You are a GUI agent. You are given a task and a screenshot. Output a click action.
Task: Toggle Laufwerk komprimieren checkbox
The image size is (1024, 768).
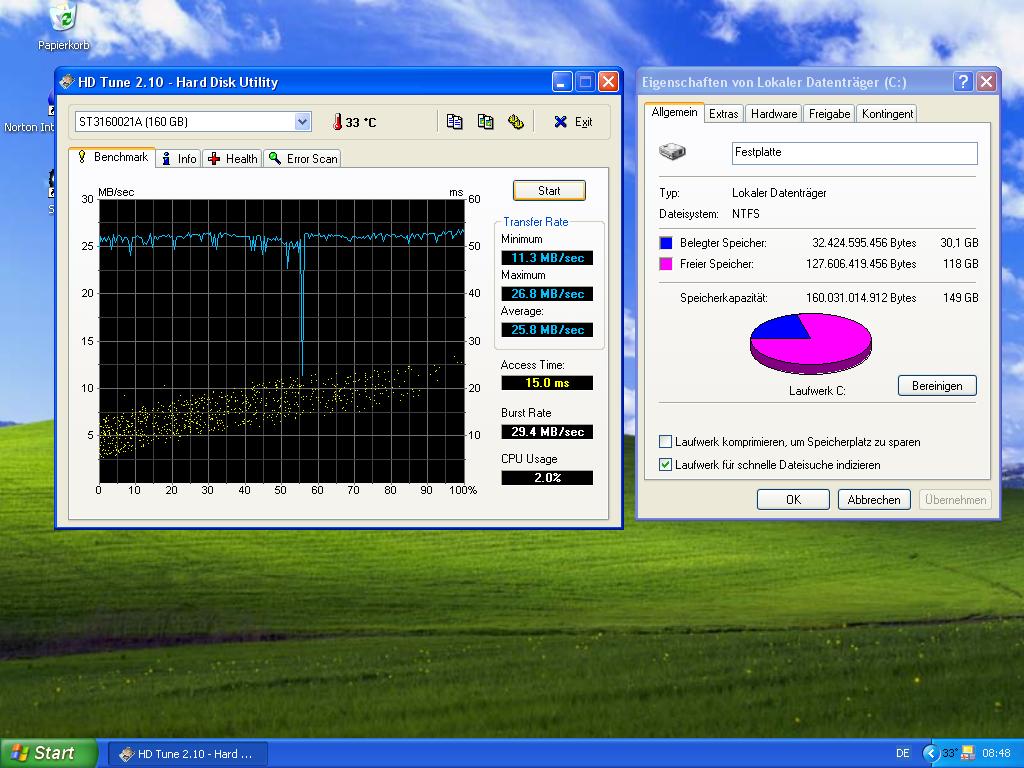click(665, 441)
